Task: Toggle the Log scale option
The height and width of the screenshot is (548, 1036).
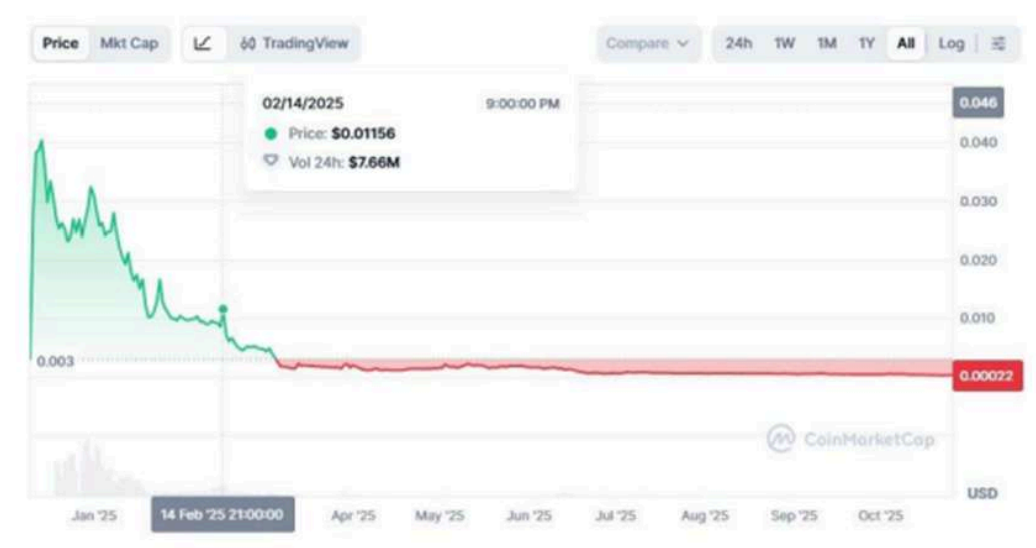Action: click(x=951, y=43)
